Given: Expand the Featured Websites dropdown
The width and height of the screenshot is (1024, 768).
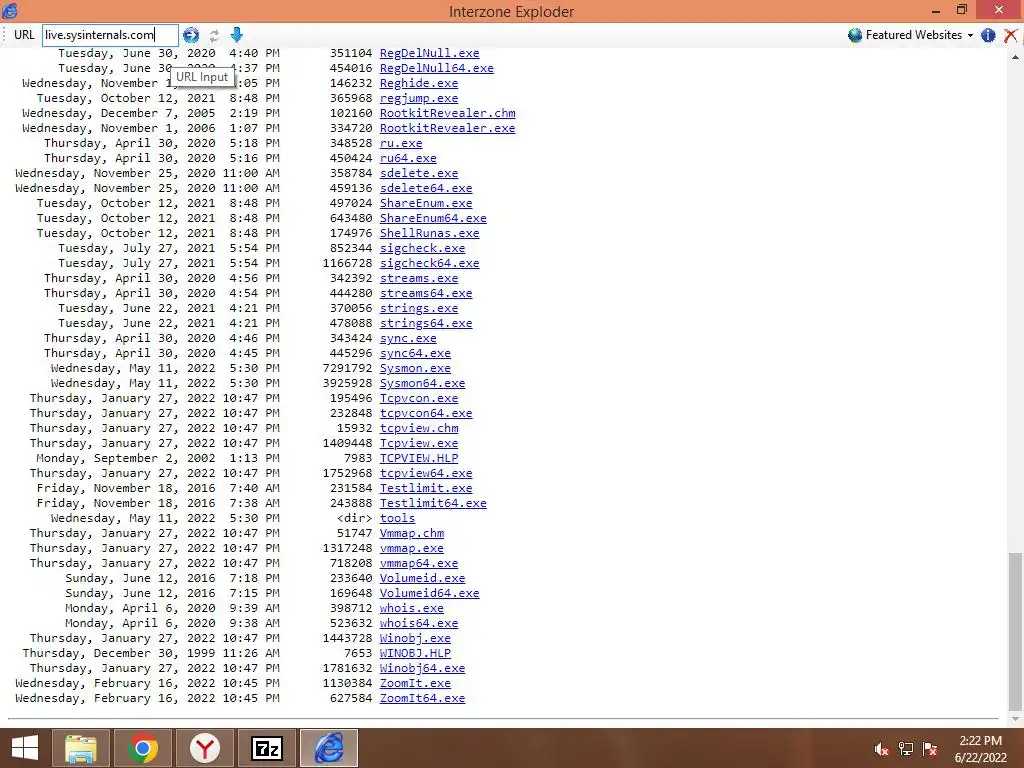Looking at the screenshot, I should tap(970, 35).
